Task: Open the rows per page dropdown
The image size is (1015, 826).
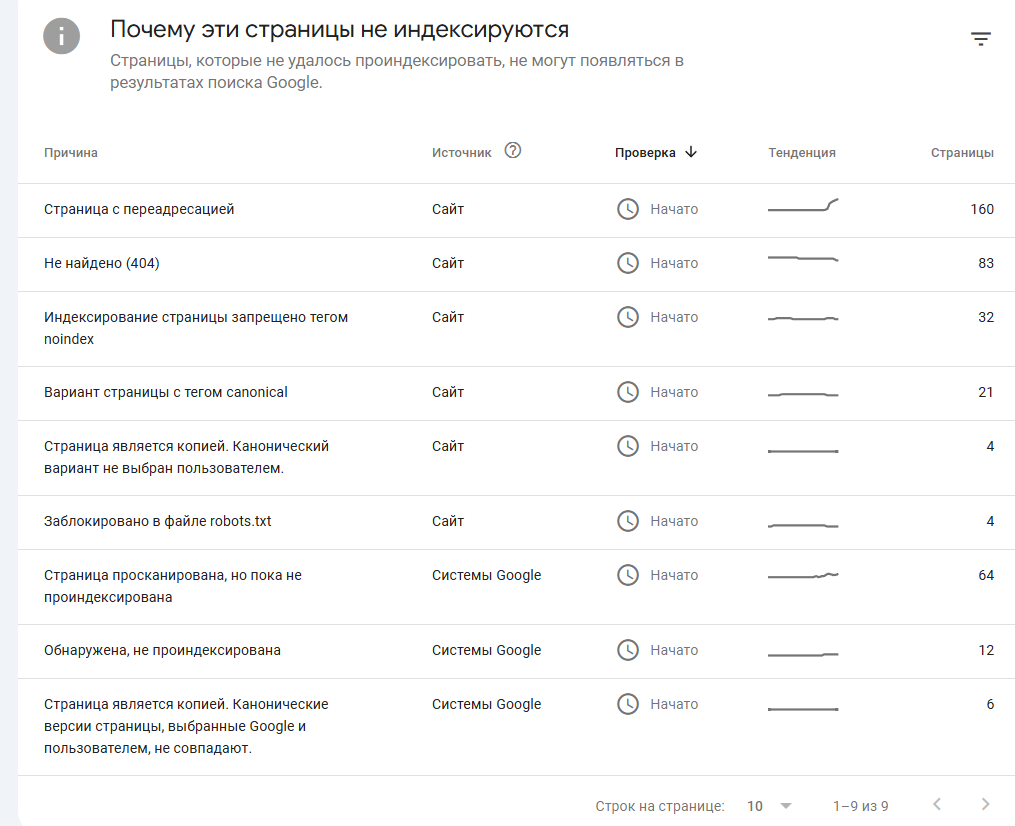Action: tap(769, 806)
